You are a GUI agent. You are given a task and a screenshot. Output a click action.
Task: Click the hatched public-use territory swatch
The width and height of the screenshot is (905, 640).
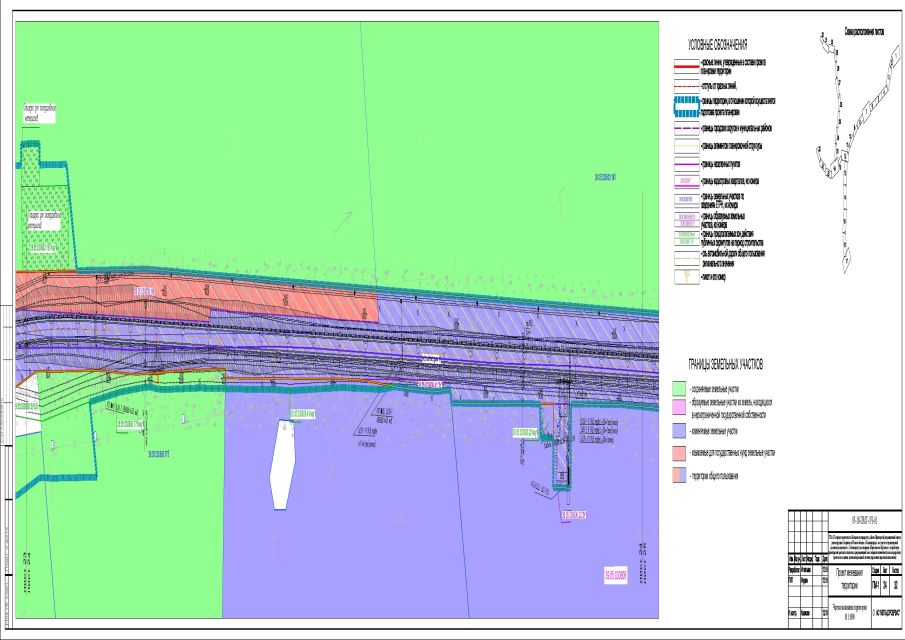pyautogui.click(x=679, y=475)
